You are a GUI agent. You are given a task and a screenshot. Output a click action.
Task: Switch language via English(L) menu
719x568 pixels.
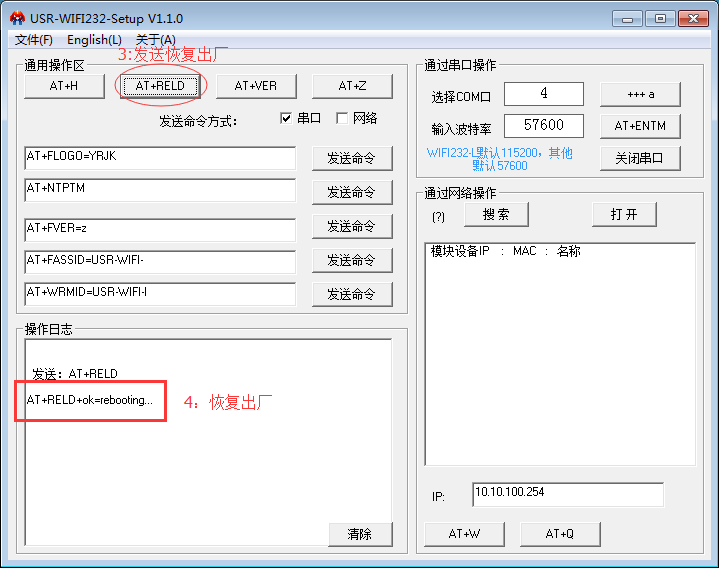point(94,40)
